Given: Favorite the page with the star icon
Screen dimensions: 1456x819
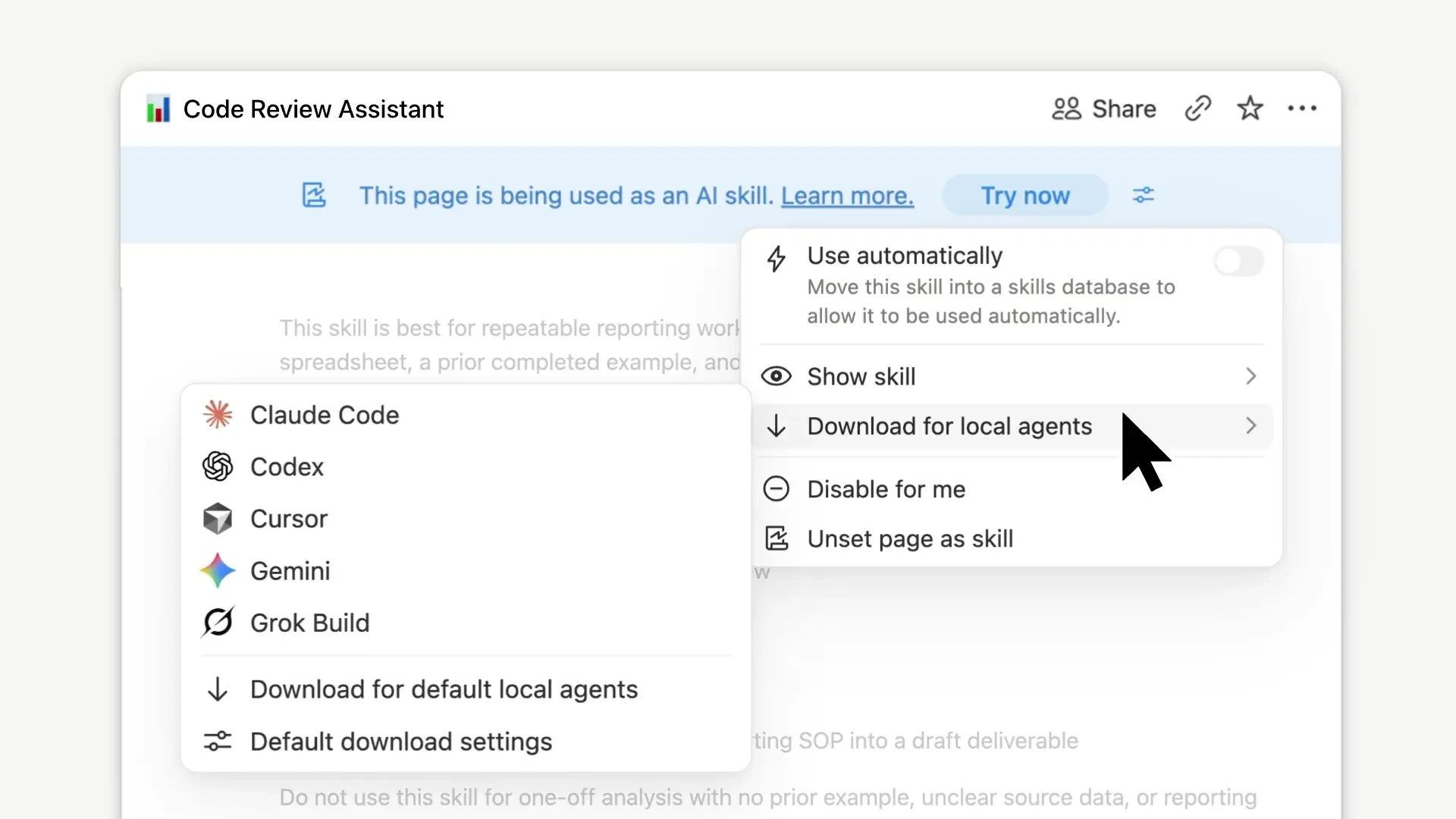Looking at the screenshot, I should pos(1250,108).
